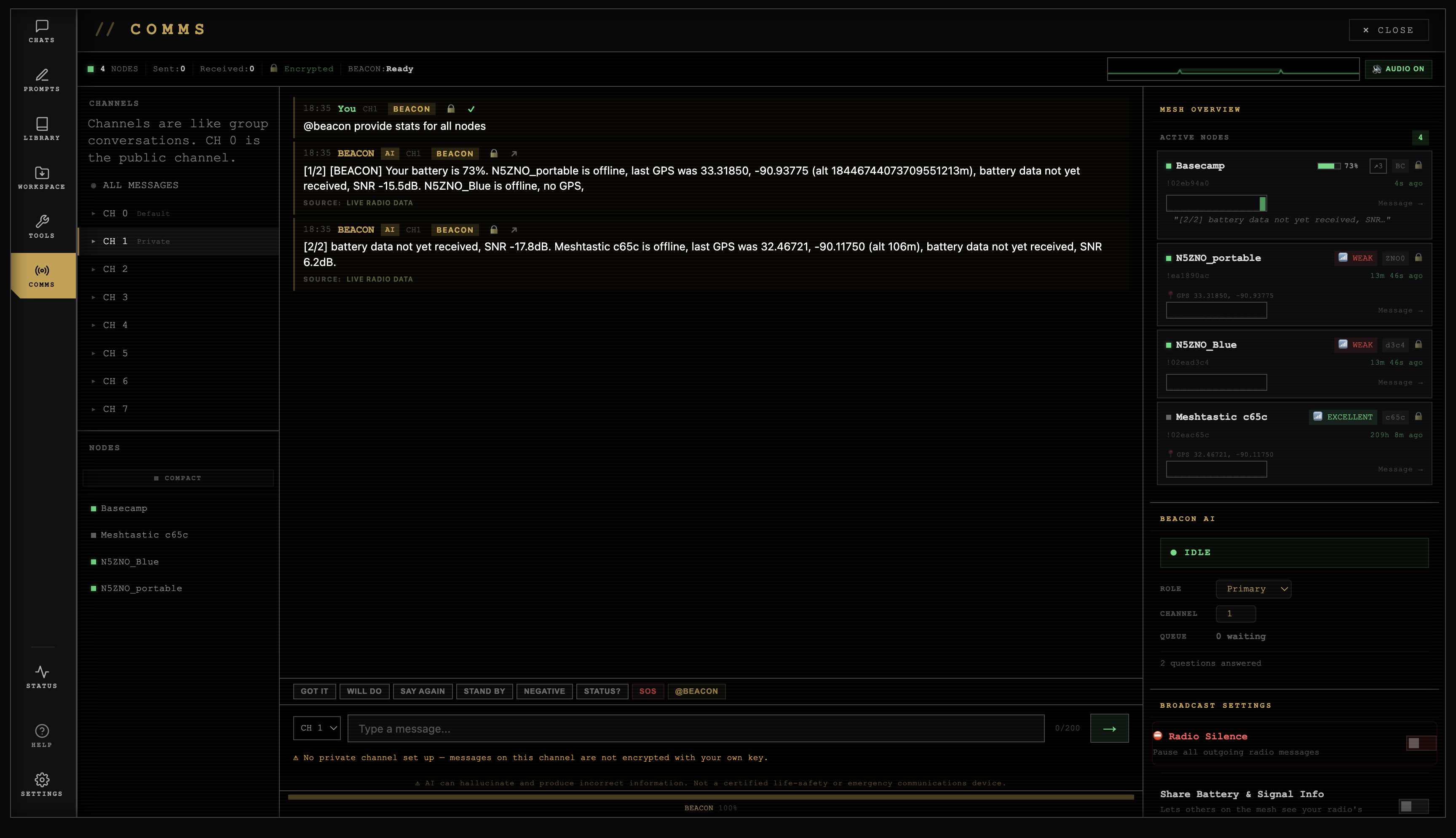Screen dimensions: 1456x838
Task: Click the @BEACON quick reply button
Action: tap(696, 691)
